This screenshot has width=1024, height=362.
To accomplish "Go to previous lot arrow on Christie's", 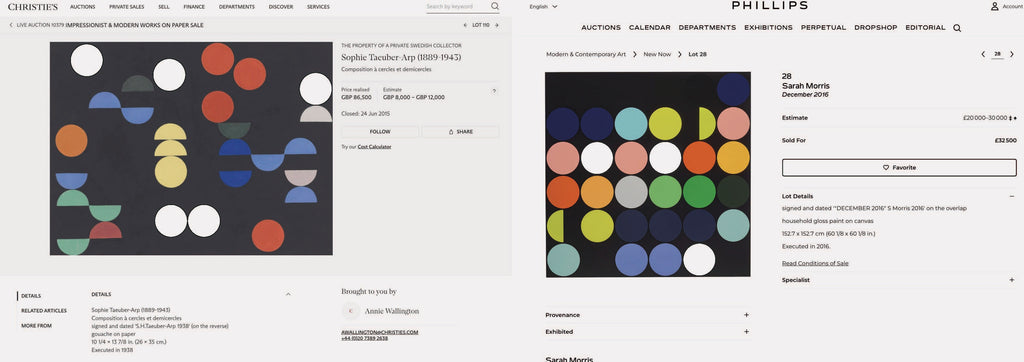I will [x=466, y=25].
